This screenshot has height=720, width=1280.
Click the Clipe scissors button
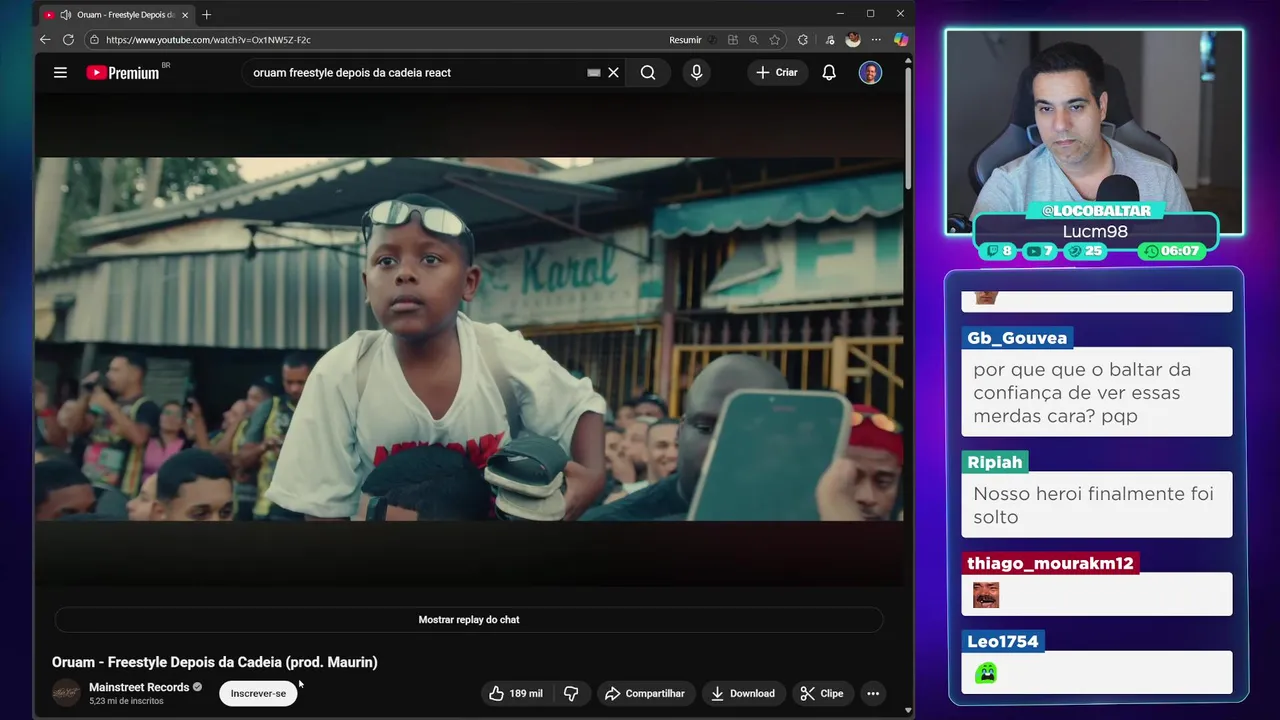822,693
